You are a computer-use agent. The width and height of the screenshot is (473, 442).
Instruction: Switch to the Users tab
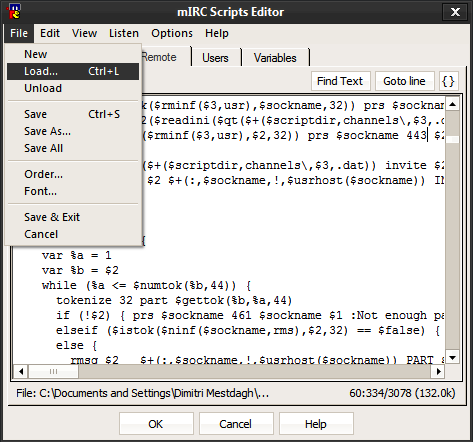[x=215, y=58]
